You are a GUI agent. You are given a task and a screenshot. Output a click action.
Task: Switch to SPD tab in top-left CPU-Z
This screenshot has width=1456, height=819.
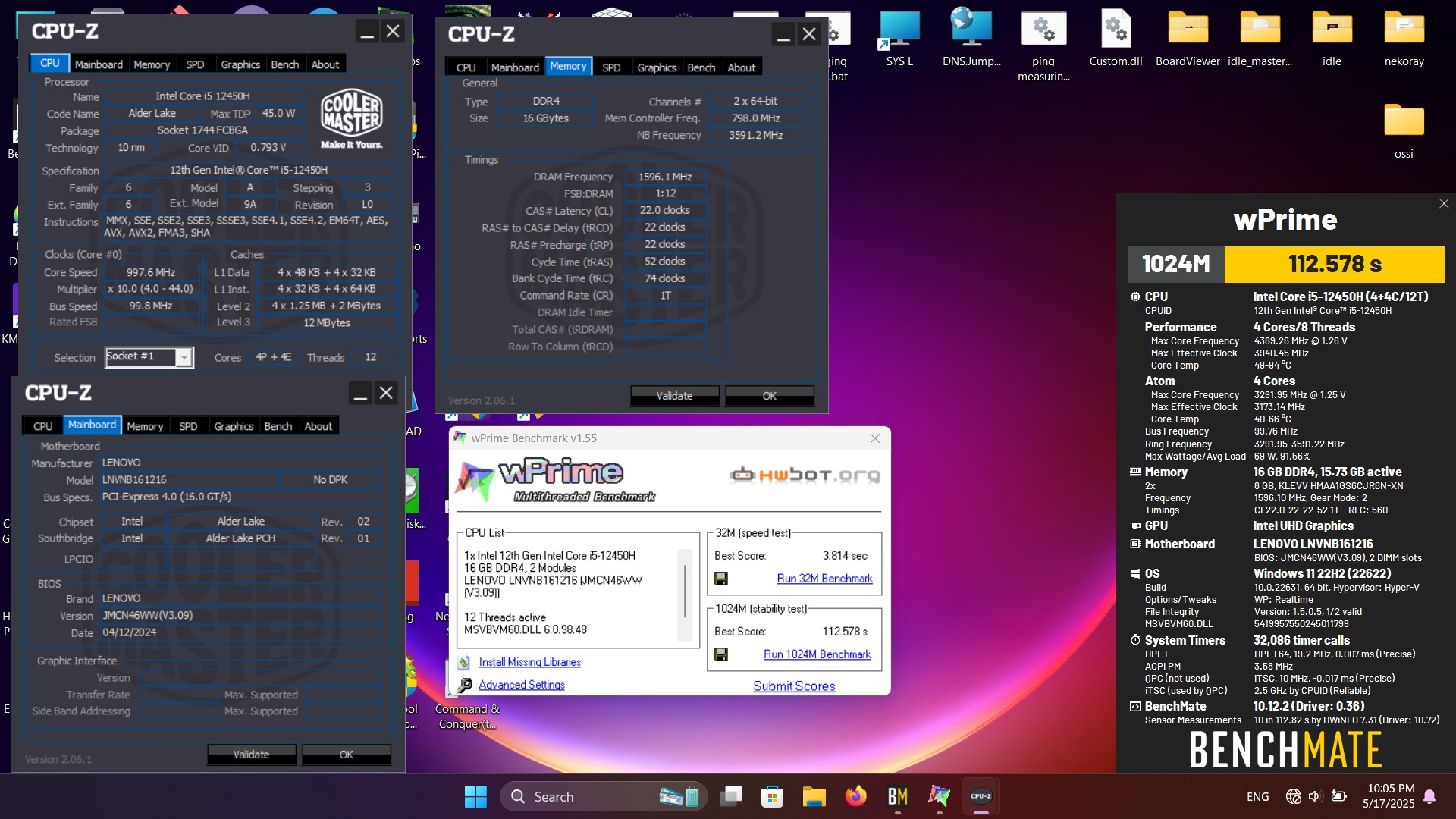(195, 64)
